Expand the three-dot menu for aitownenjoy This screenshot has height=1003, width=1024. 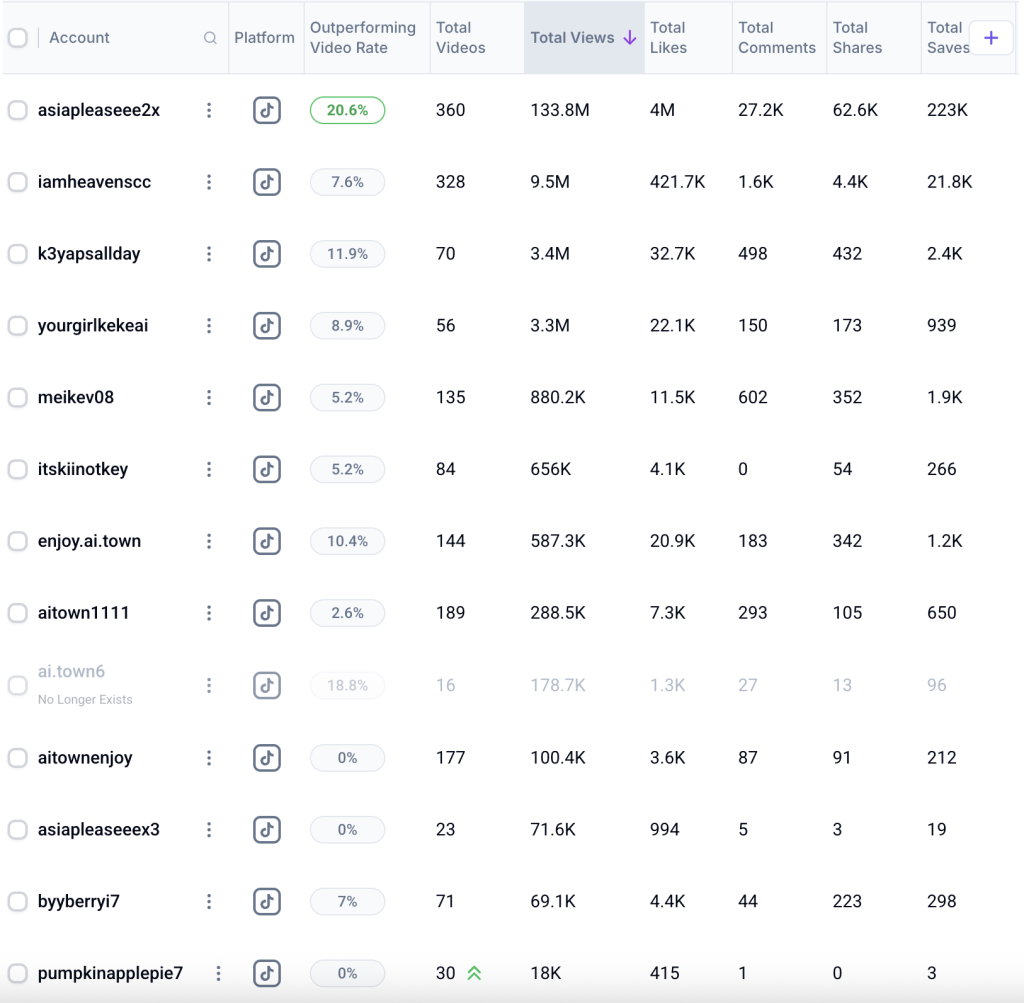[x=209, y=757]
